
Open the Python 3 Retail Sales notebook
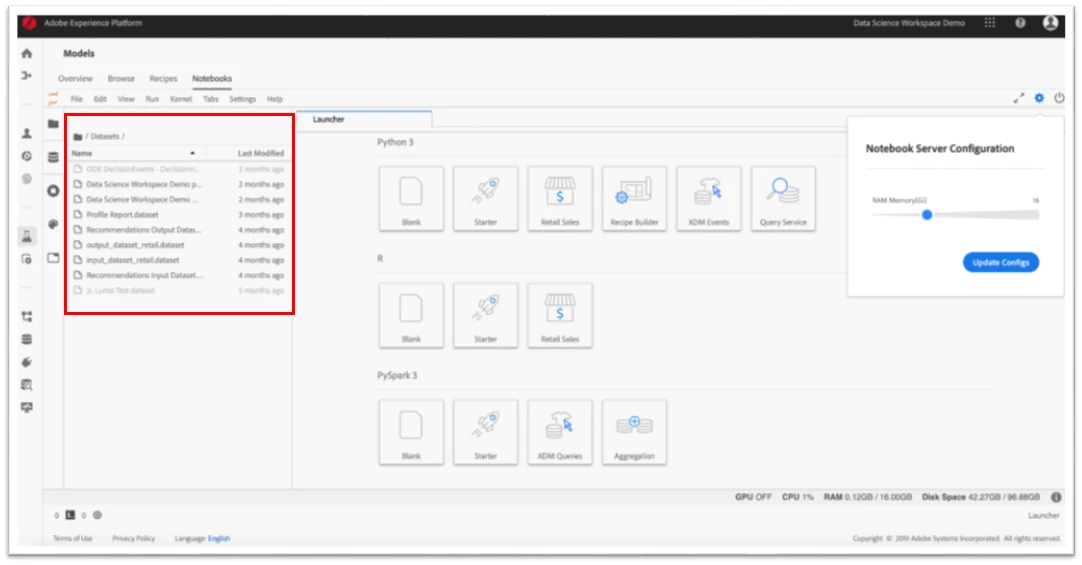pyautogui.click(x=560, y=199)
